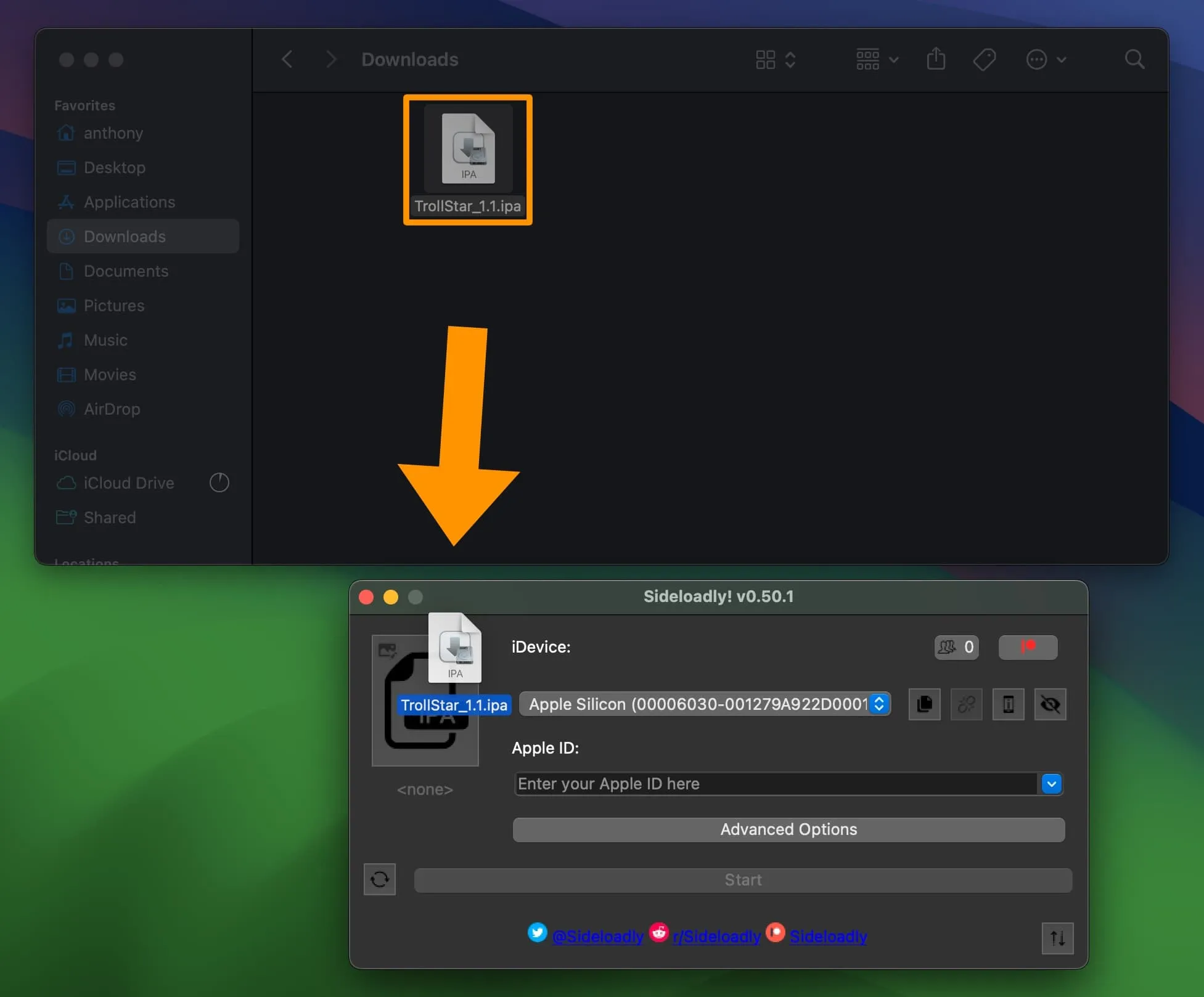This screenshot has width=1204, height=997.
Task: Click the link chain icon button
Action: point(967,704)
